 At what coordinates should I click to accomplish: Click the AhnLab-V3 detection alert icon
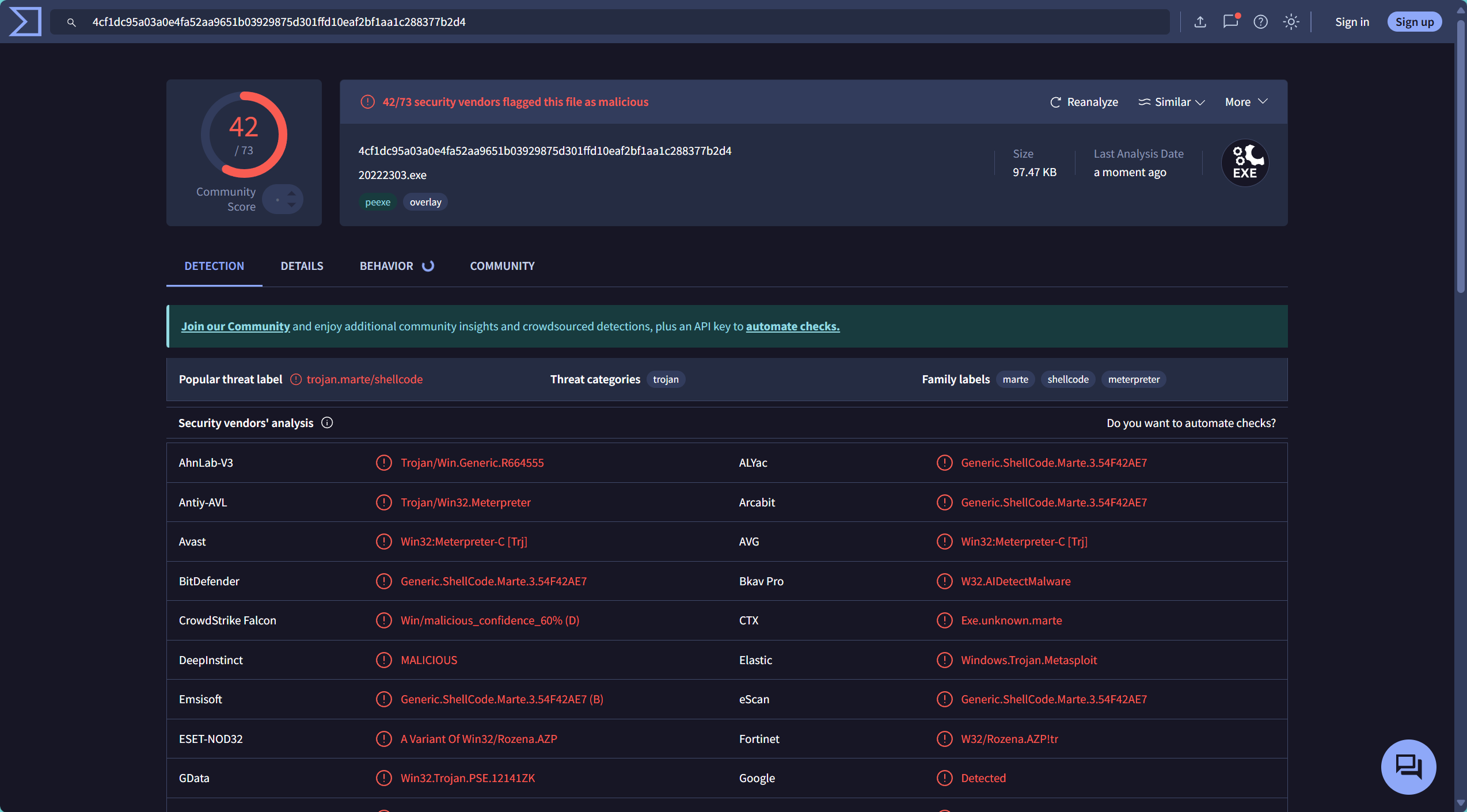pyautogui.click(x=383, y=463)
